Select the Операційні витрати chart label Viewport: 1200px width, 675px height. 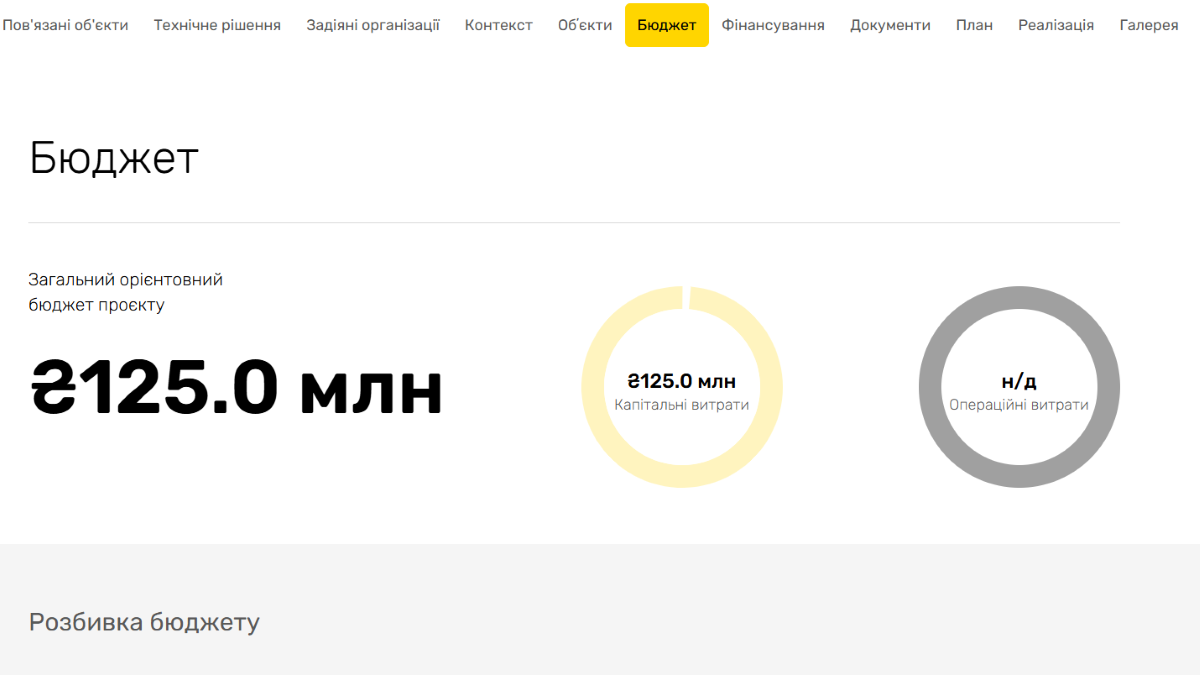(1019, 405)
